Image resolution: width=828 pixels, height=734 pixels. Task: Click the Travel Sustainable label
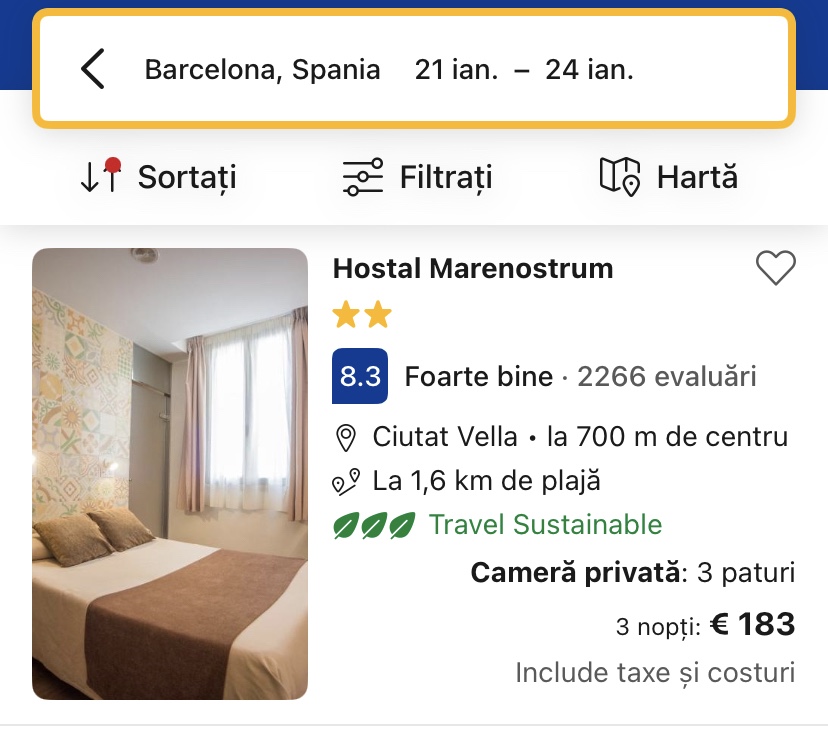[x=545, y=525]
